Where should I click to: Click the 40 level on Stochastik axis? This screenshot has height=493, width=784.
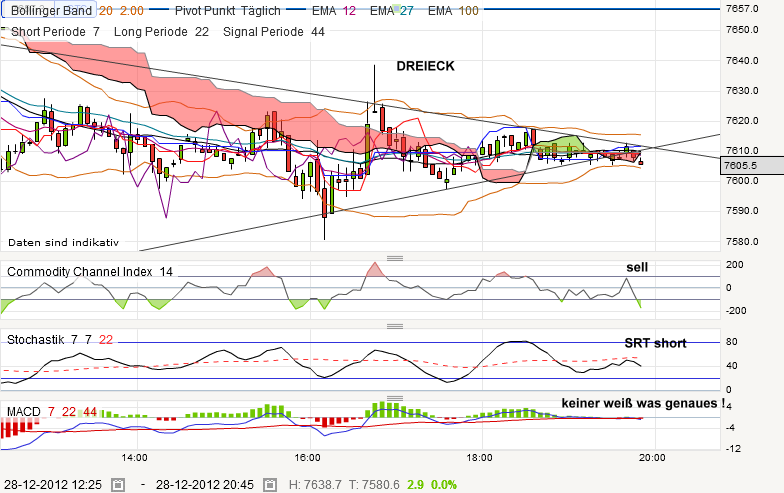pyautogui.click(x=732, y=366)
